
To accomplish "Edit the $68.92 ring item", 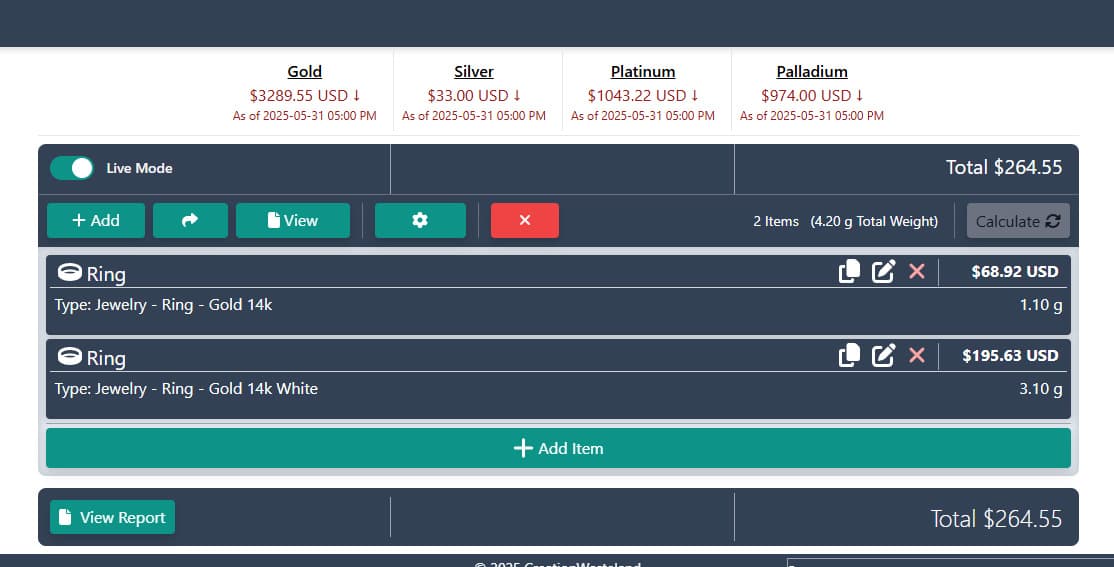I will (883, 271).
